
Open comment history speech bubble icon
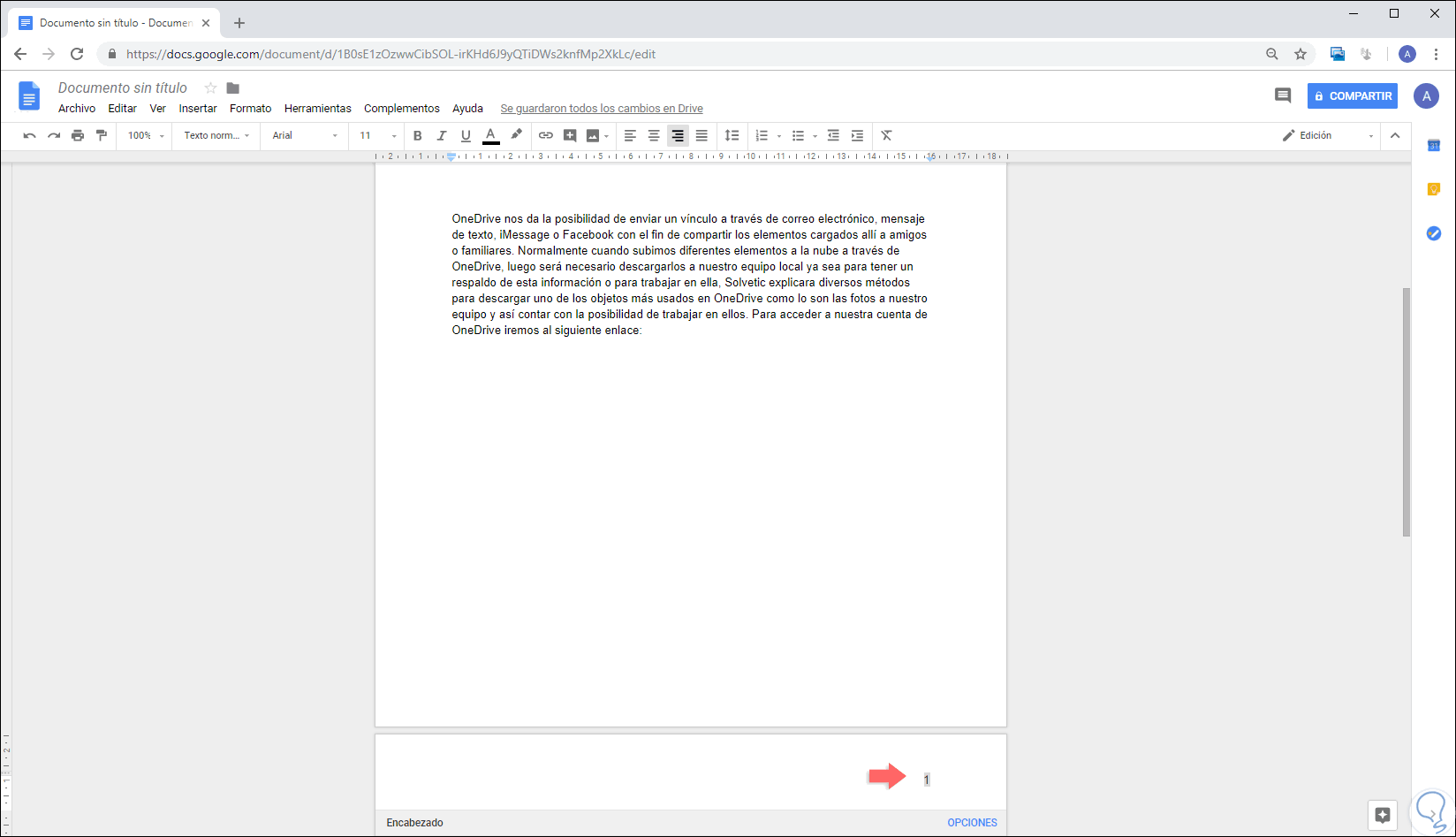coord(1283,95)
